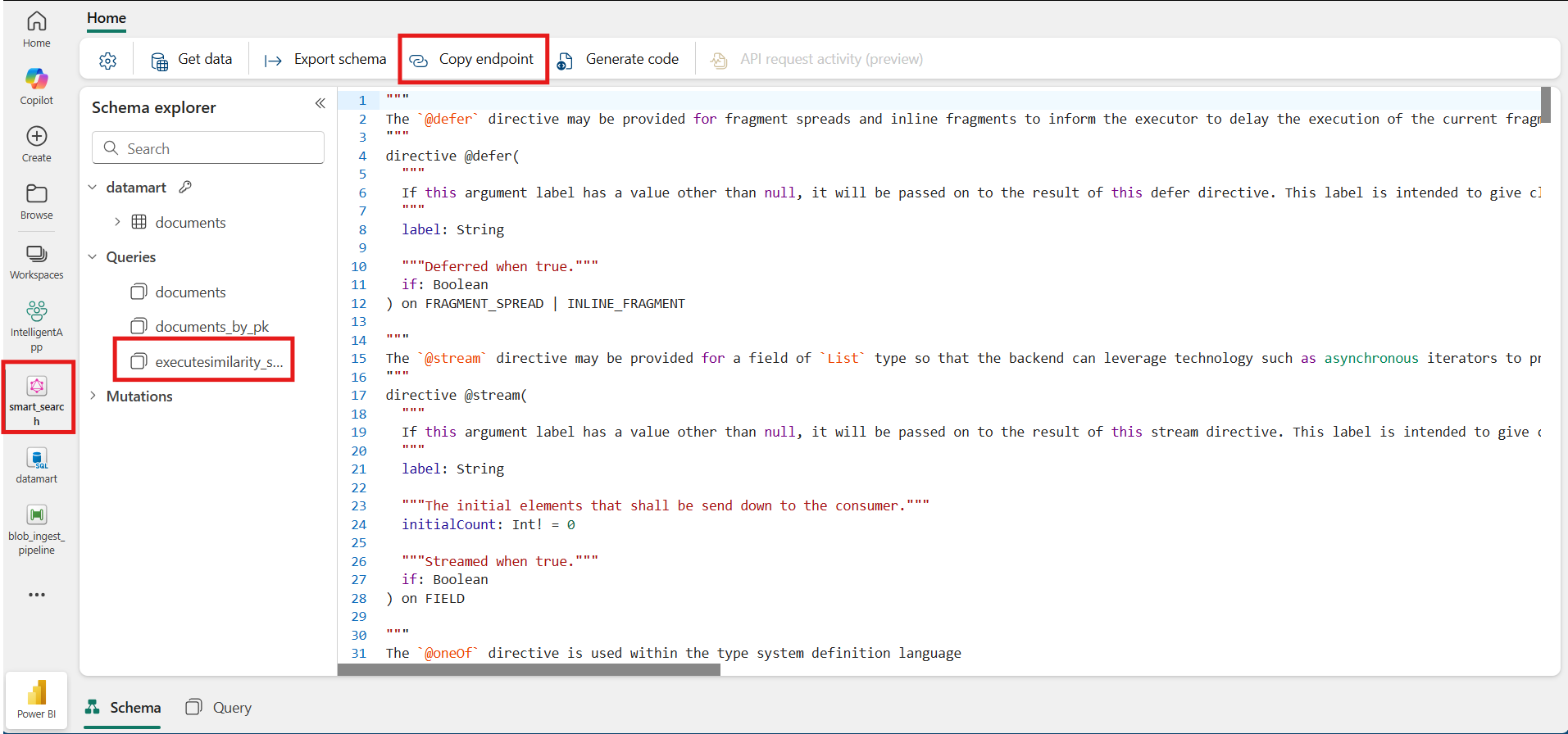This screenshot has height=734, width=1568.
Task: Expand the documents table node
Action: click(x=117, y=222)
